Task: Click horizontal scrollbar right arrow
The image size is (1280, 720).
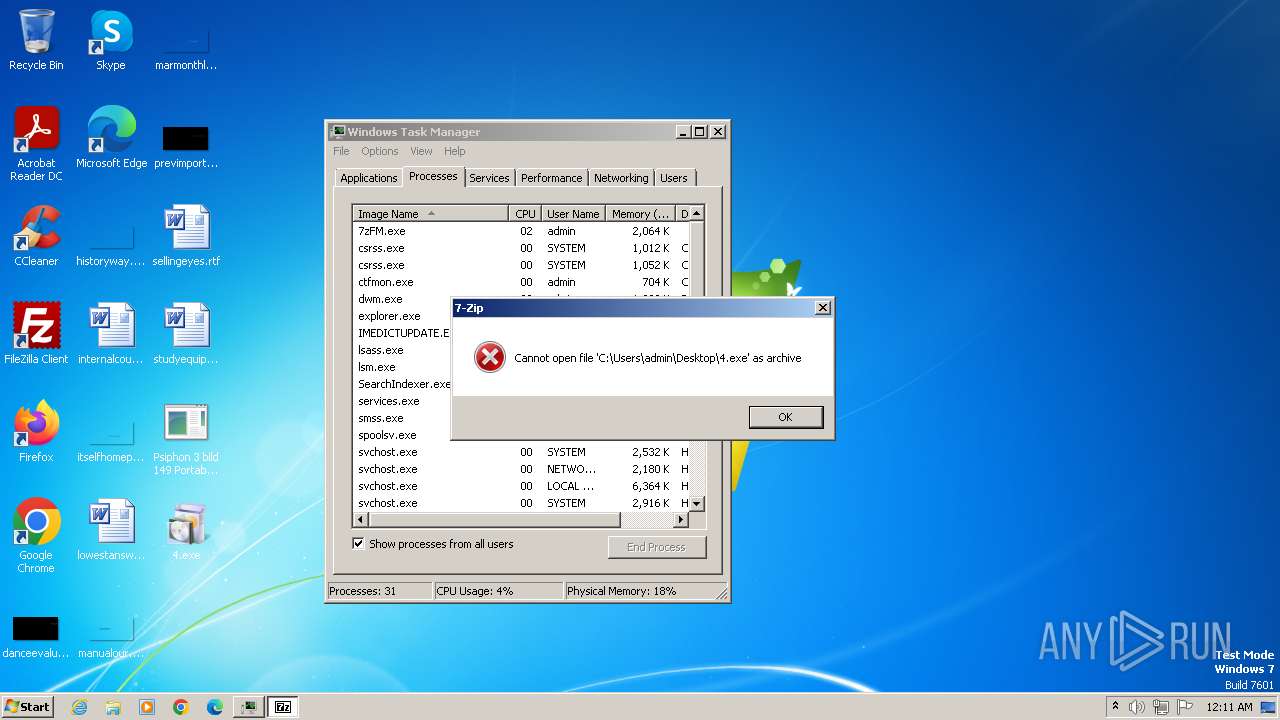Action: click(x=681, y=520)
